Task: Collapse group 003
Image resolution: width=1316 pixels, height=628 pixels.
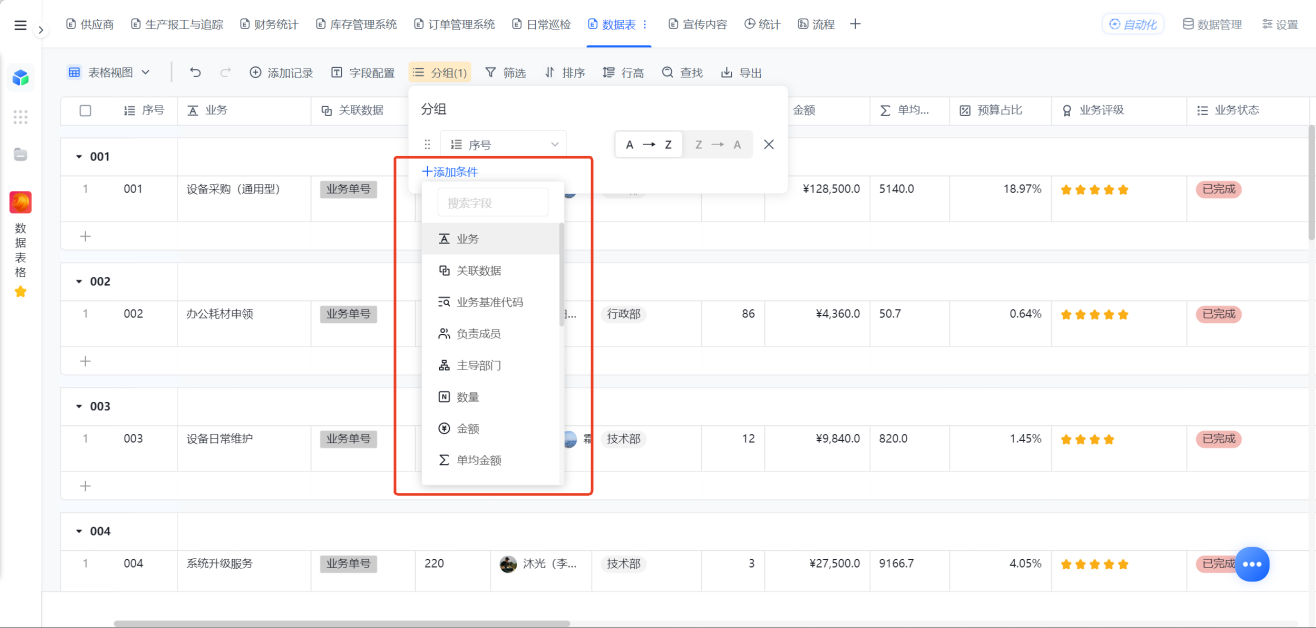Action: coord(79,406)
